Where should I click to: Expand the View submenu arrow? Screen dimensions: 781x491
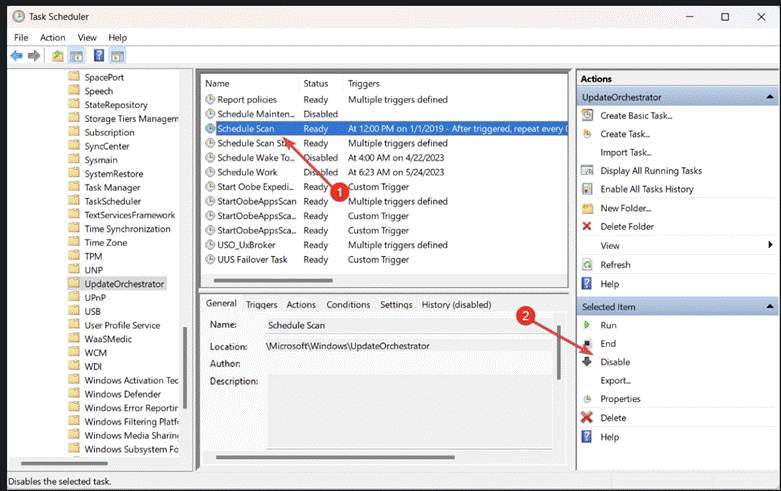tap(770, 245)
